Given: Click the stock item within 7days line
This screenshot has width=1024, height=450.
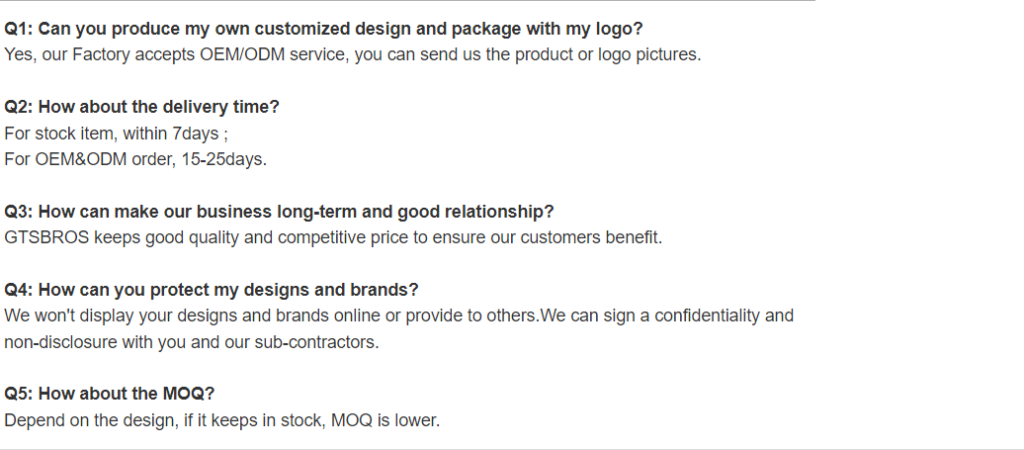Looking at the screenshot, I should coord(116,133).
